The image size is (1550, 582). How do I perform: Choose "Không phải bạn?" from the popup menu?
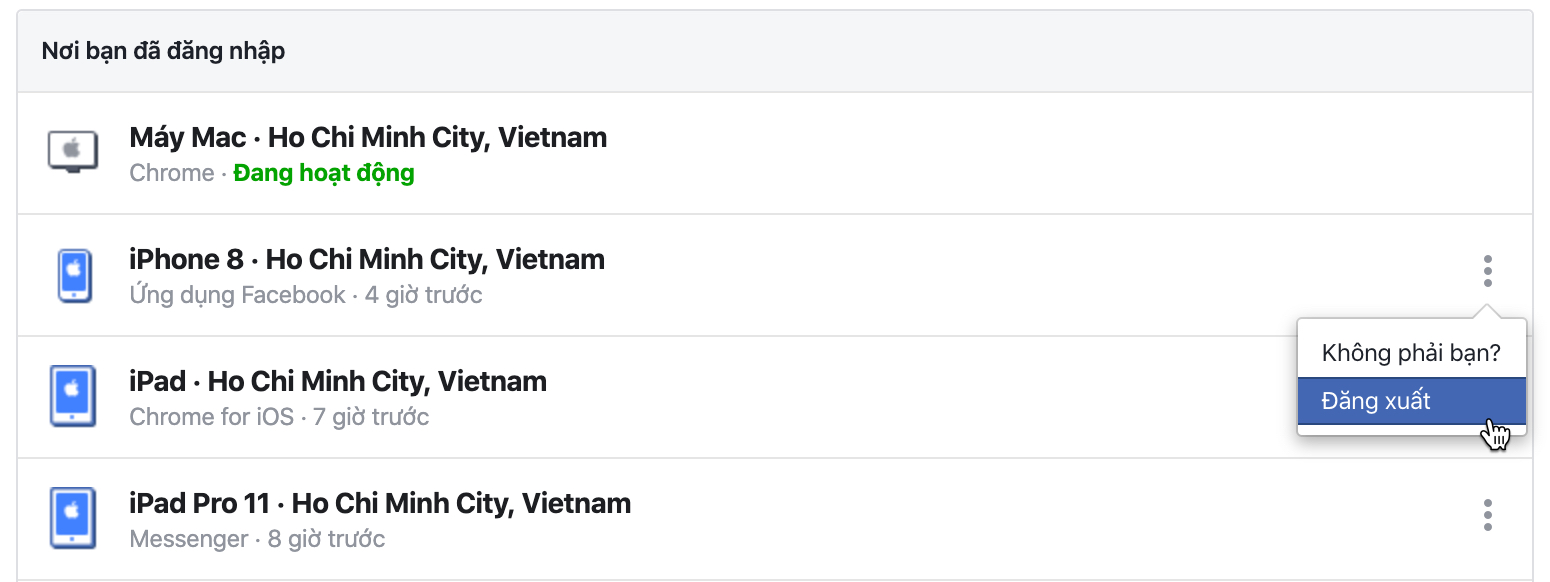pos(1411,353)
